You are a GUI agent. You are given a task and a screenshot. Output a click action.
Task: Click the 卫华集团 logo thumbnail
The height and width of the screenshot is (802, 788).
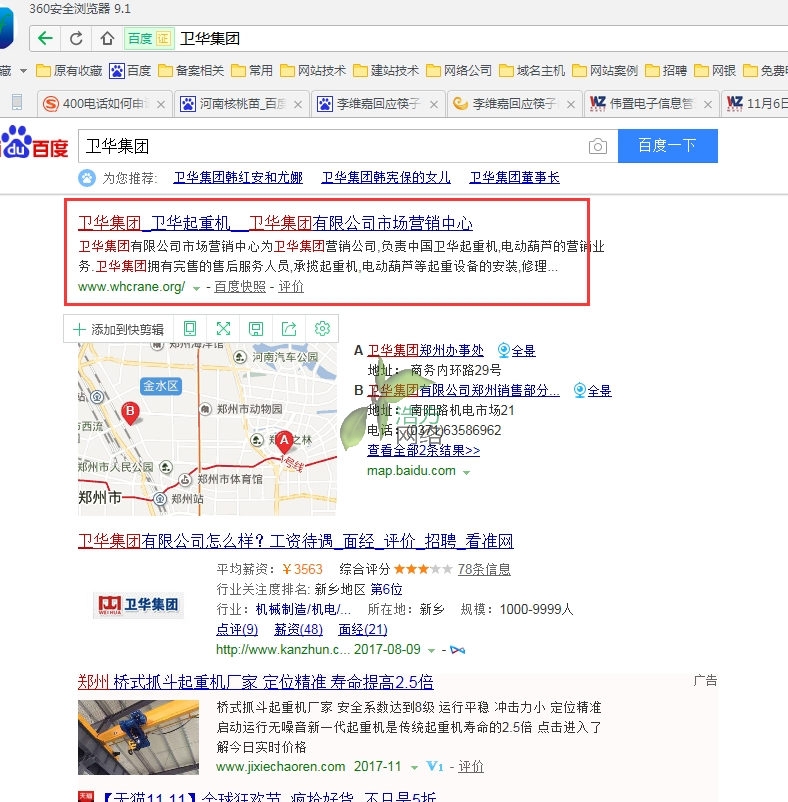(139, 605)
